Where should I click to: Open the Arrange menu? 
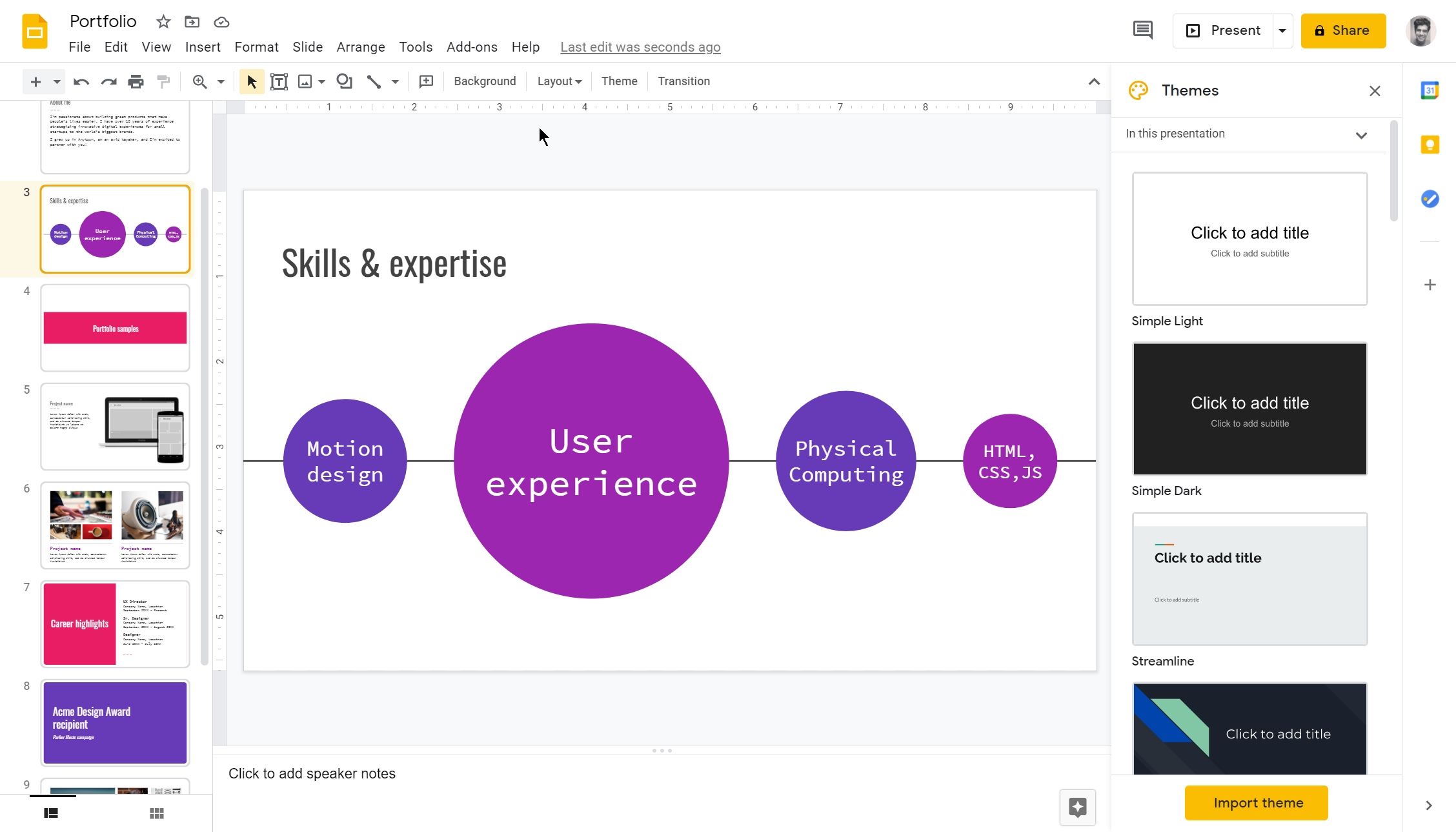point(360,47)
